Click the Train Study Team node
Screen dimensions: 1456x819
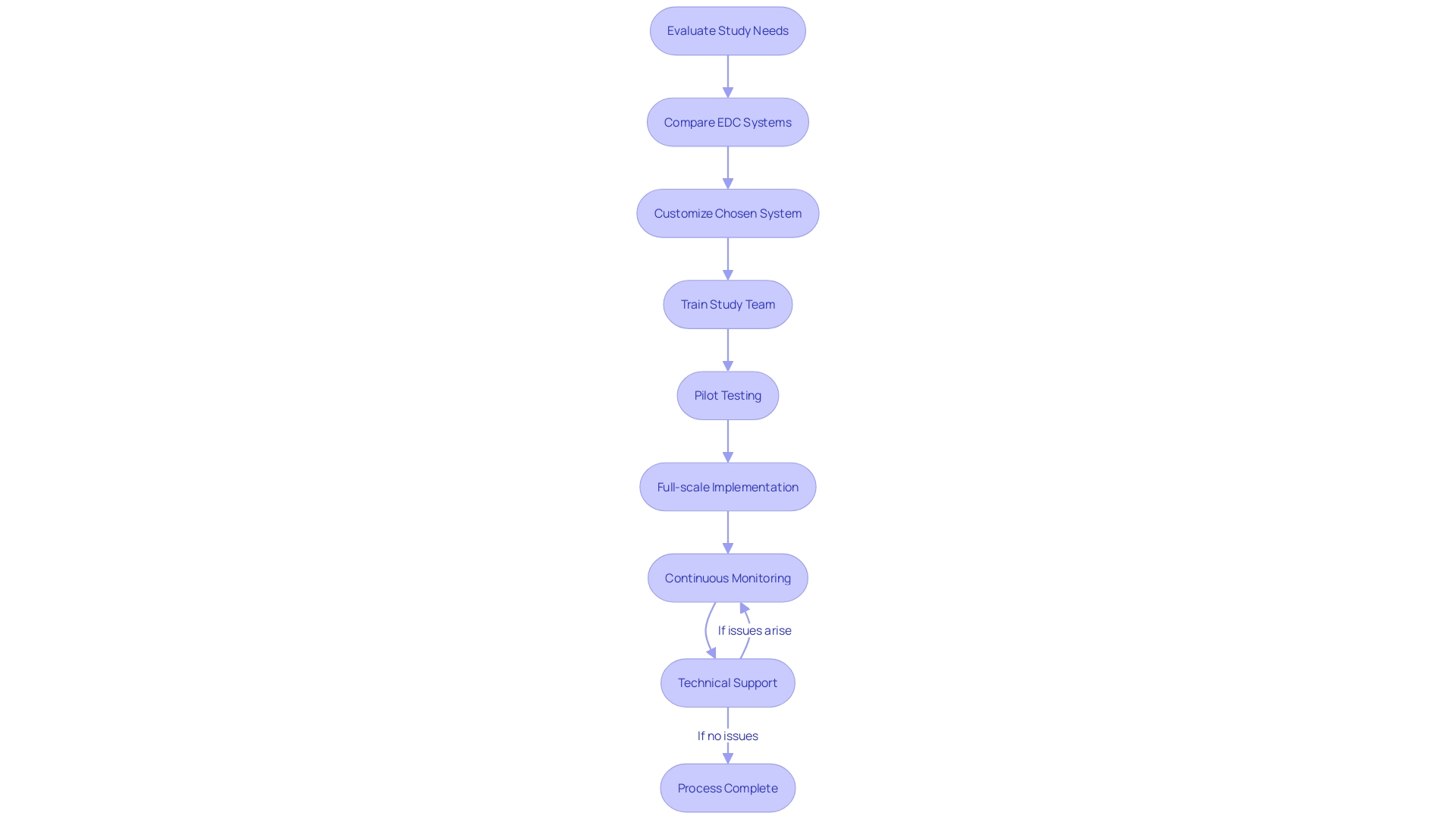[727, 304]
